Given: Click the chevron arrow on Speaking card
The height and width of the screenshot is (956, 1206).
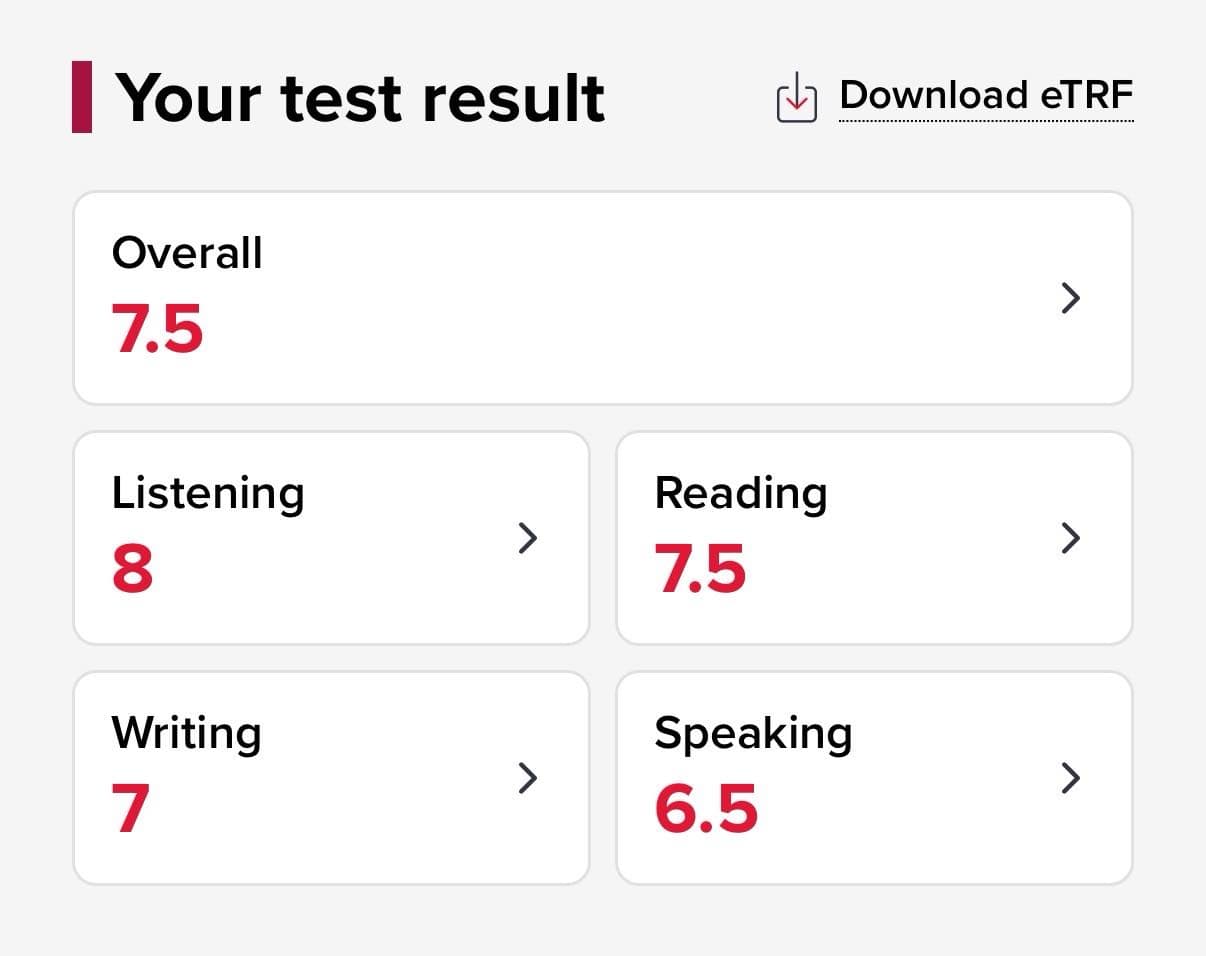Looking at the screenshot, I should click(1070, 778).
